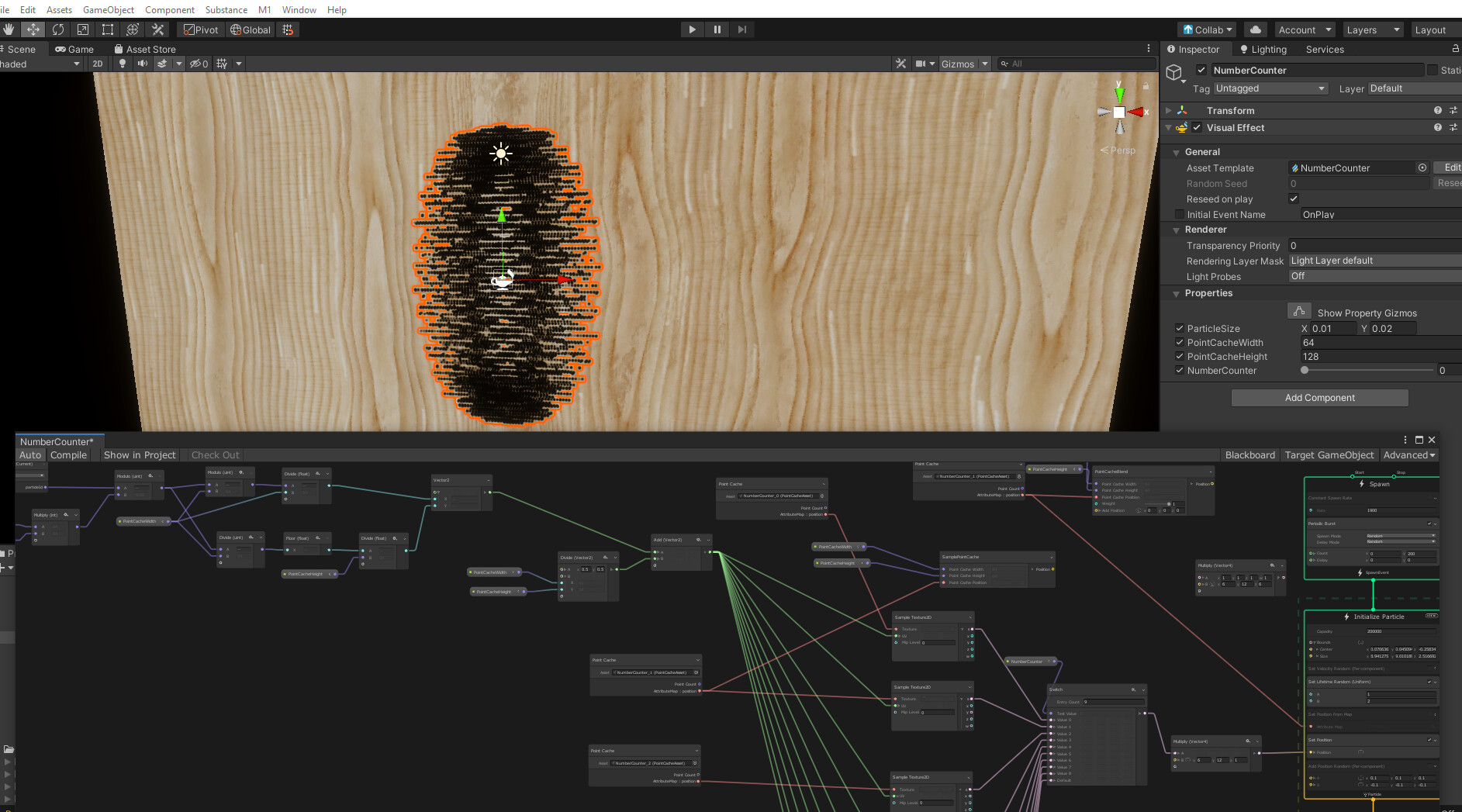Viewport: 1462px width, 812px height.
Task: Open the Advanced dropdown in graph editor
Action: click(1408, 454)
